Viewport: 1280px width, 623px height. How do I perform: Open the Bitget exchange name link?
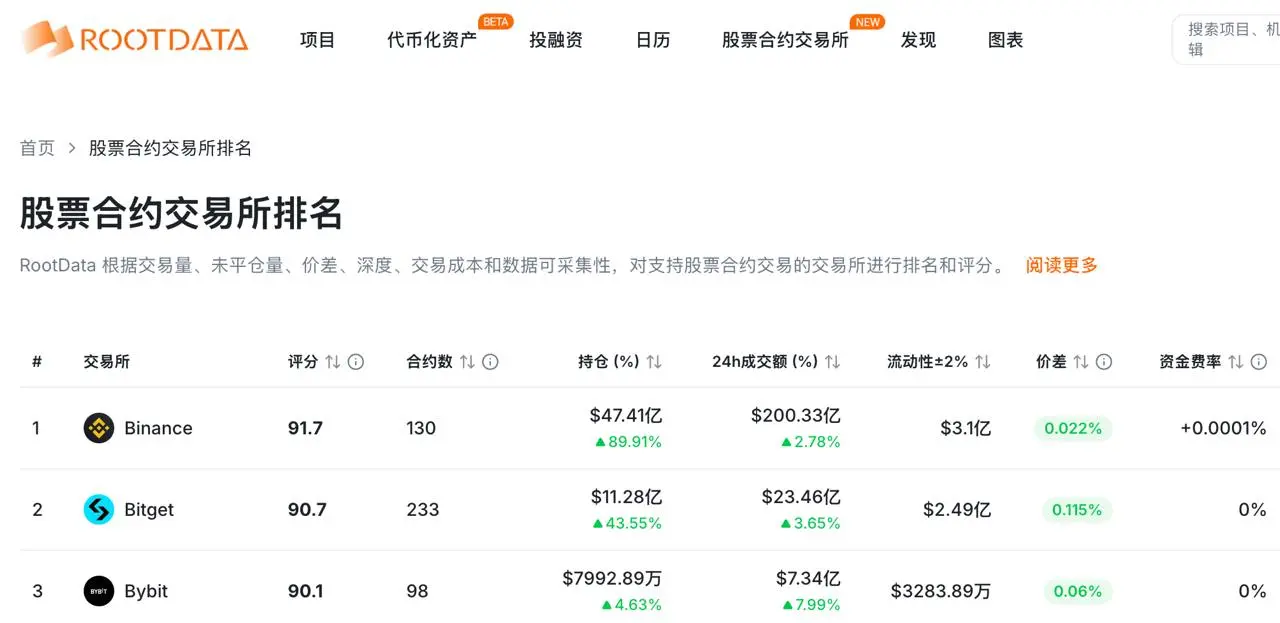pyautogui.click(x=149, y=510)
